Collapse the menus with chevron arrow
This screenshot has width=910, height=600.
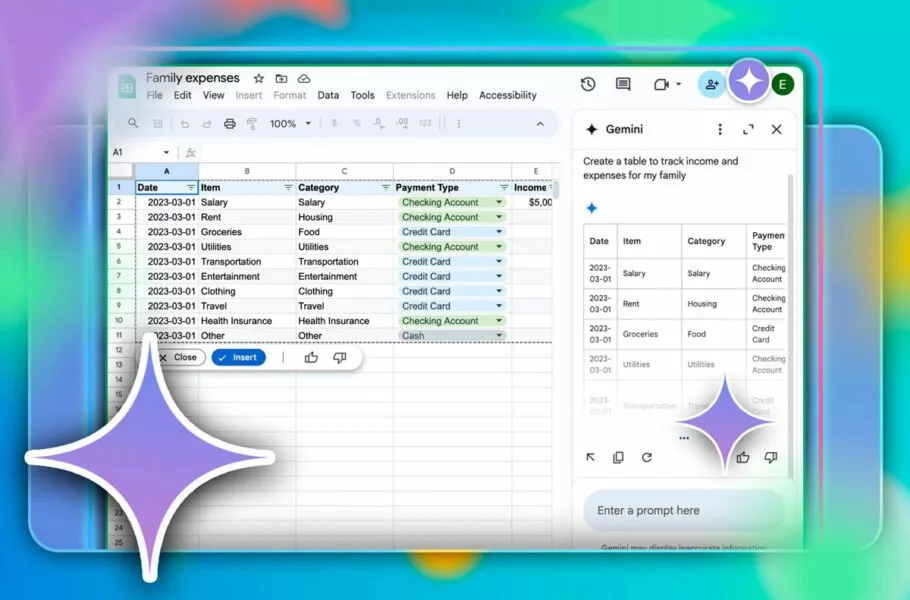coord(540,124)
